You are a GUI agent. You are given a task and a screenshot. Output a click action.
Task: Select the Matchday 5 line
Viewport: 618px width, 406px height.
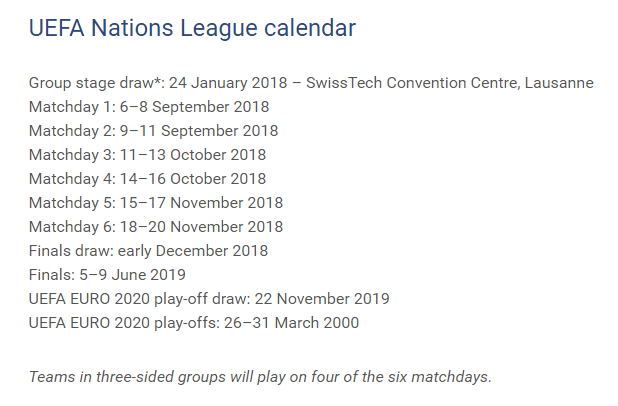[x=156, y=203]
